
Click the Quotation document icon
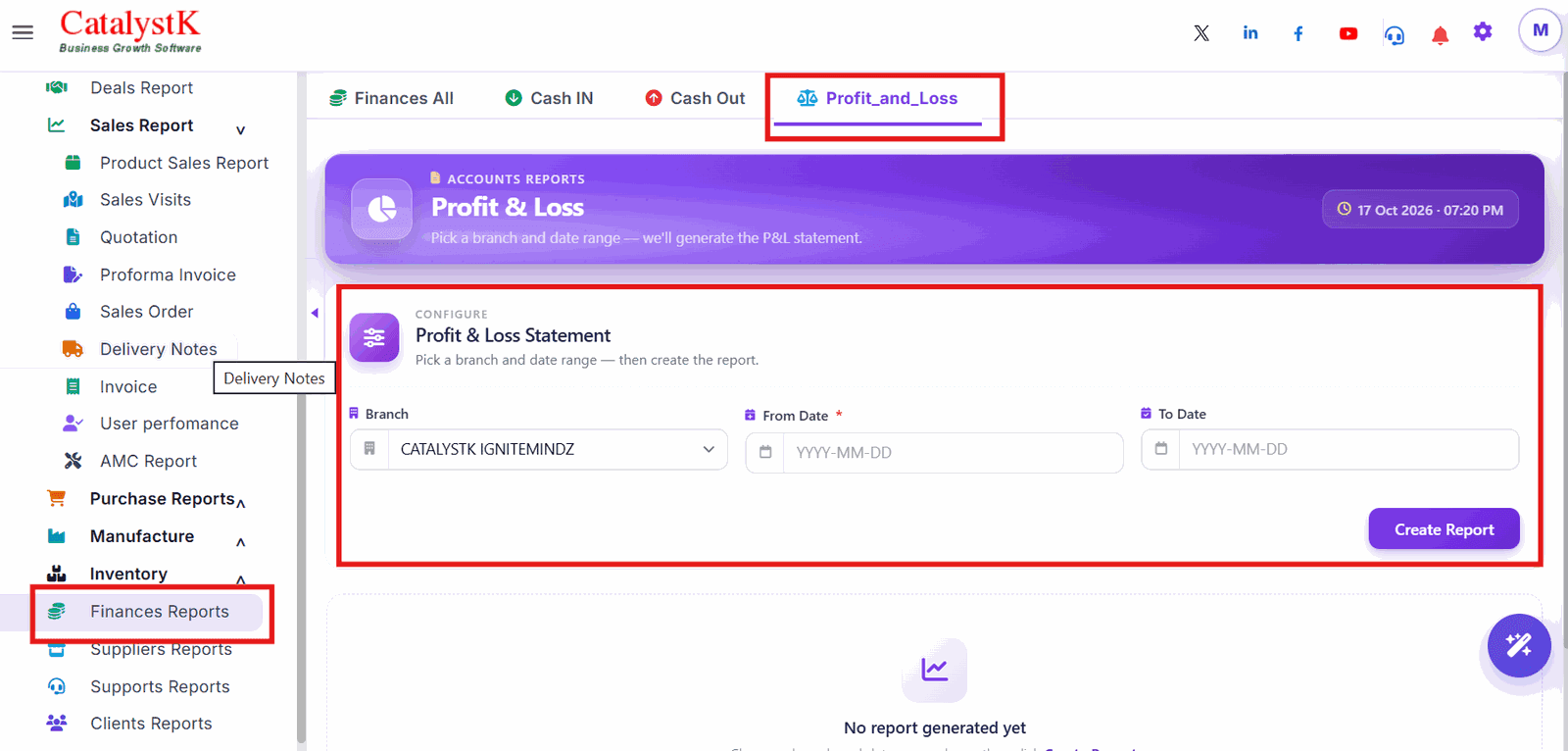click(73, 237)
